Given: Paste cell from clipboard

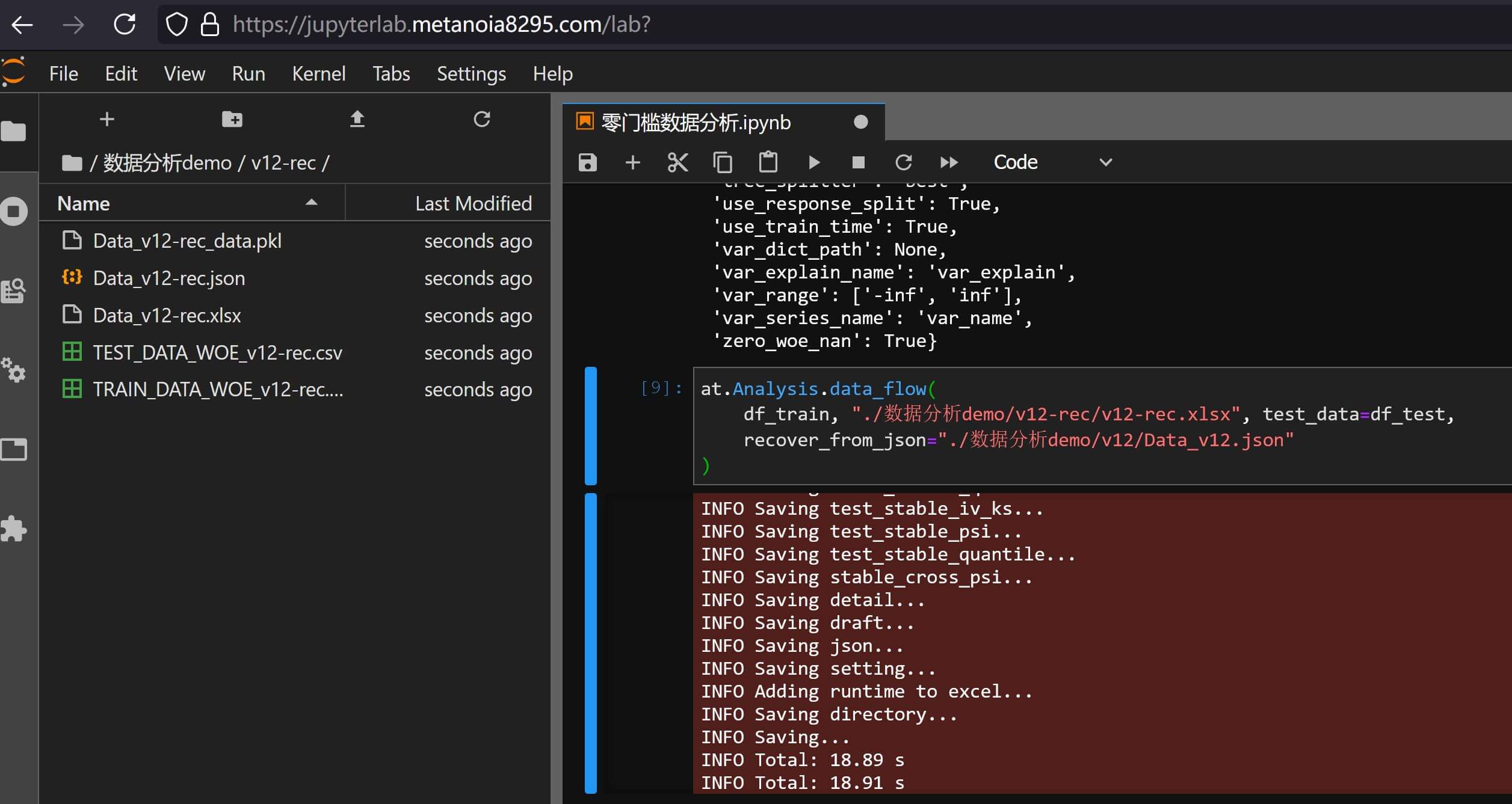Looking at the screenshot, I should tap(768, 162).
